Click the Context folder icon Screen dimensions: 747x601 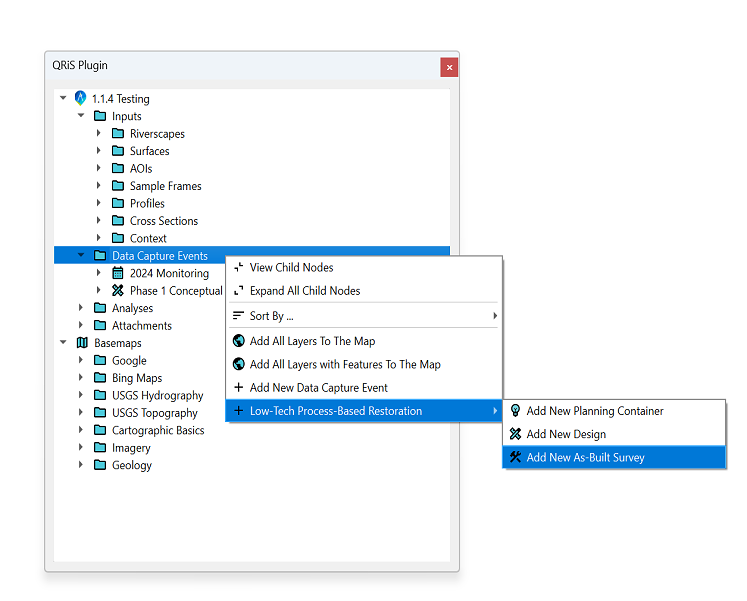coord(118,238)
